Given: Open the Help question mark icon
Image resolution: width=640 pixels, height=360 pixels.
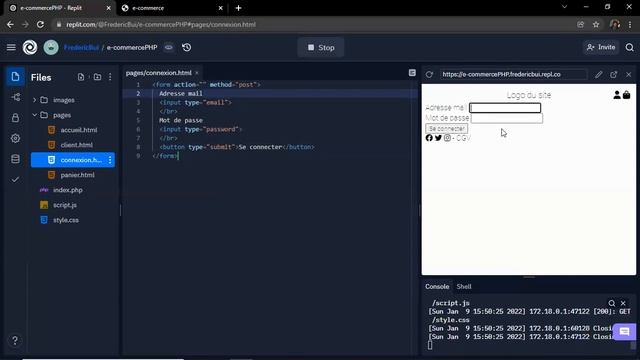Looking at the screenshot, I should tap(15, 340).
